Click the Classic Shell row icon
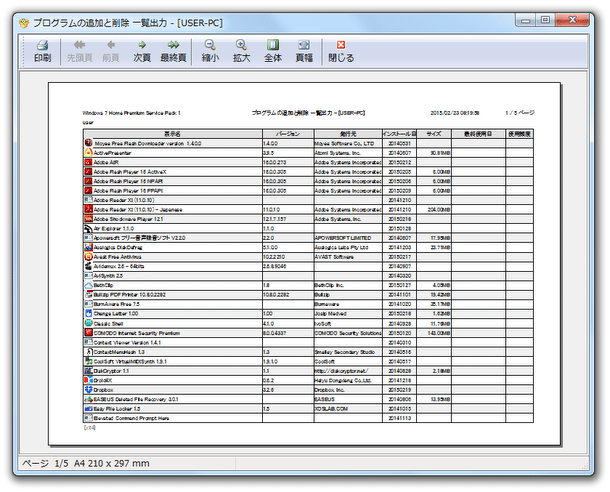The height and width of the screenshot is (492, 610). coord(88,323)
